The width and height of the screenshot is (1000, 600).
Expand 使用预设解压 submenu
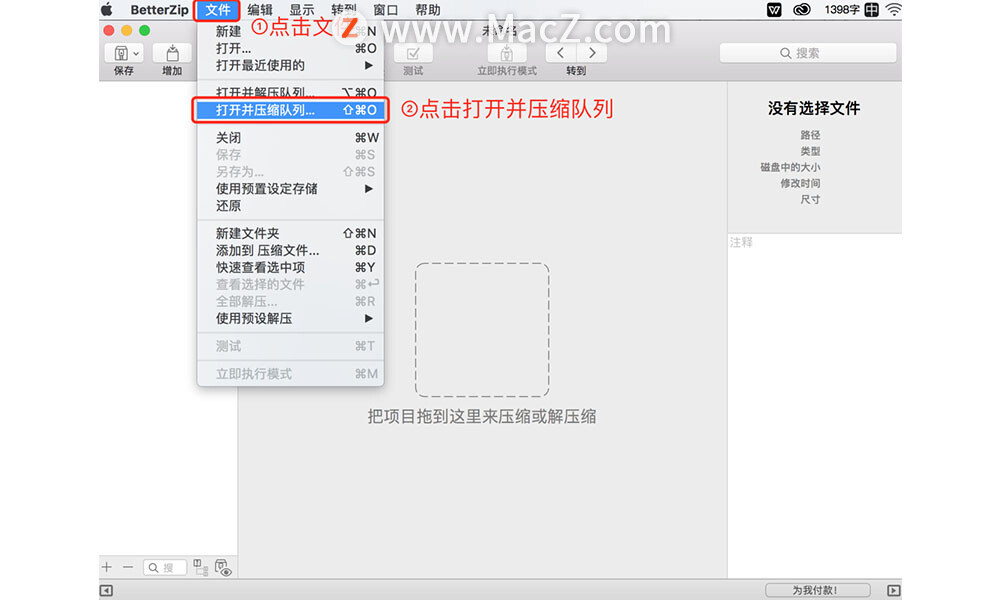[x=291, y=318]
